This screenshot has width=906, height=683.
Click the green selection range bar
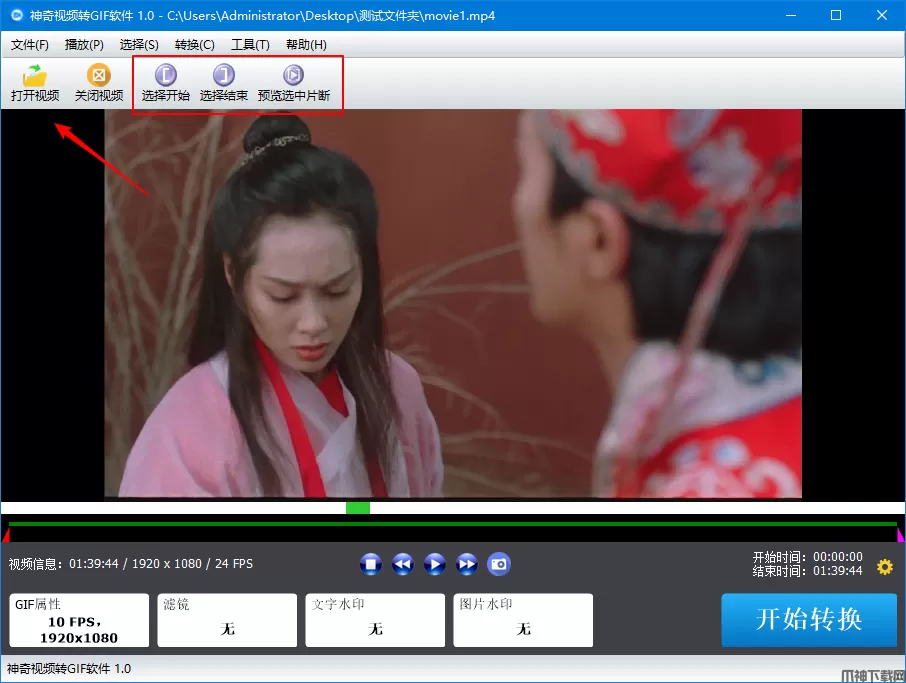452,524
